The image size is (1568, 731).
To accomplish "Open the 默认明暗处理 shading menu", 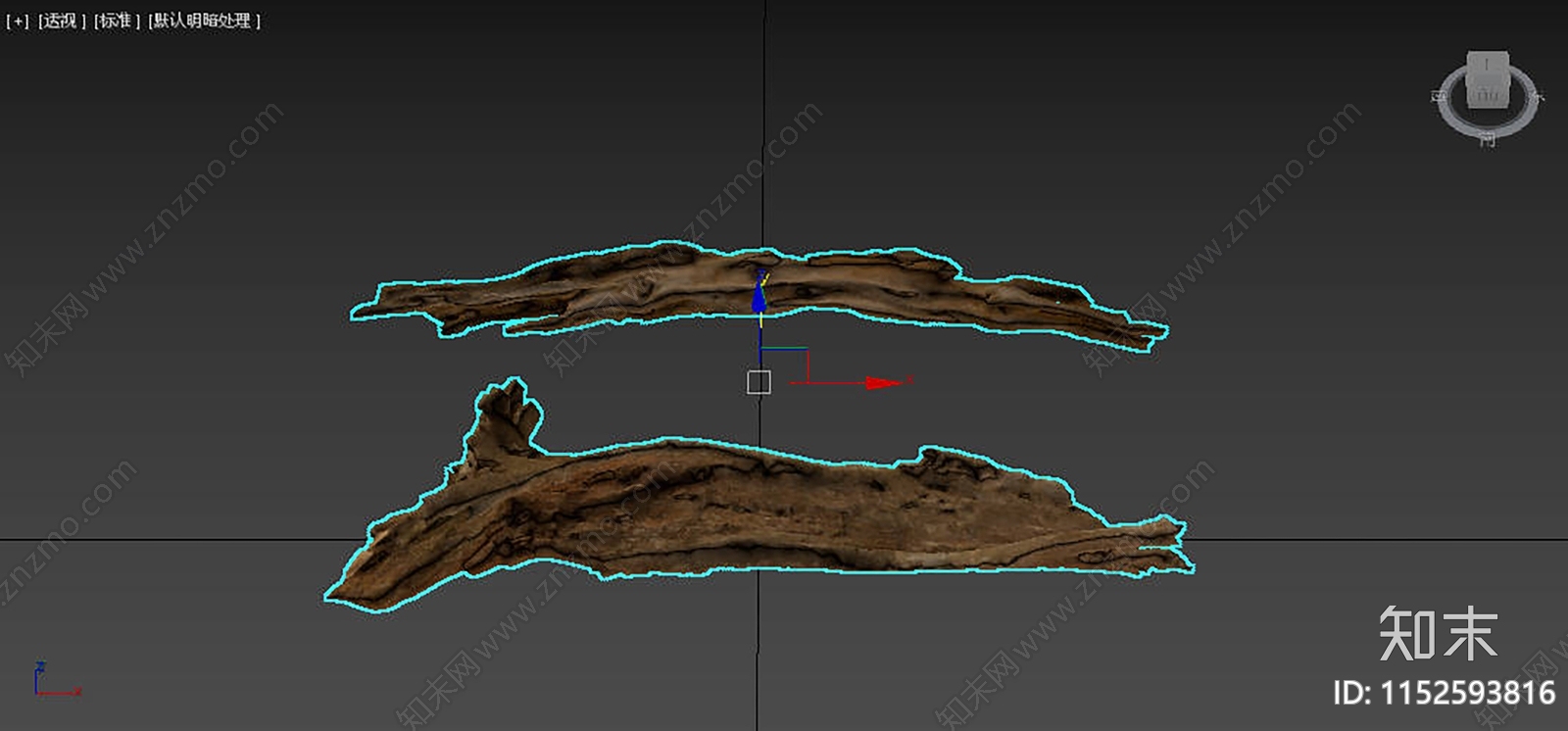I will [204, 21].
